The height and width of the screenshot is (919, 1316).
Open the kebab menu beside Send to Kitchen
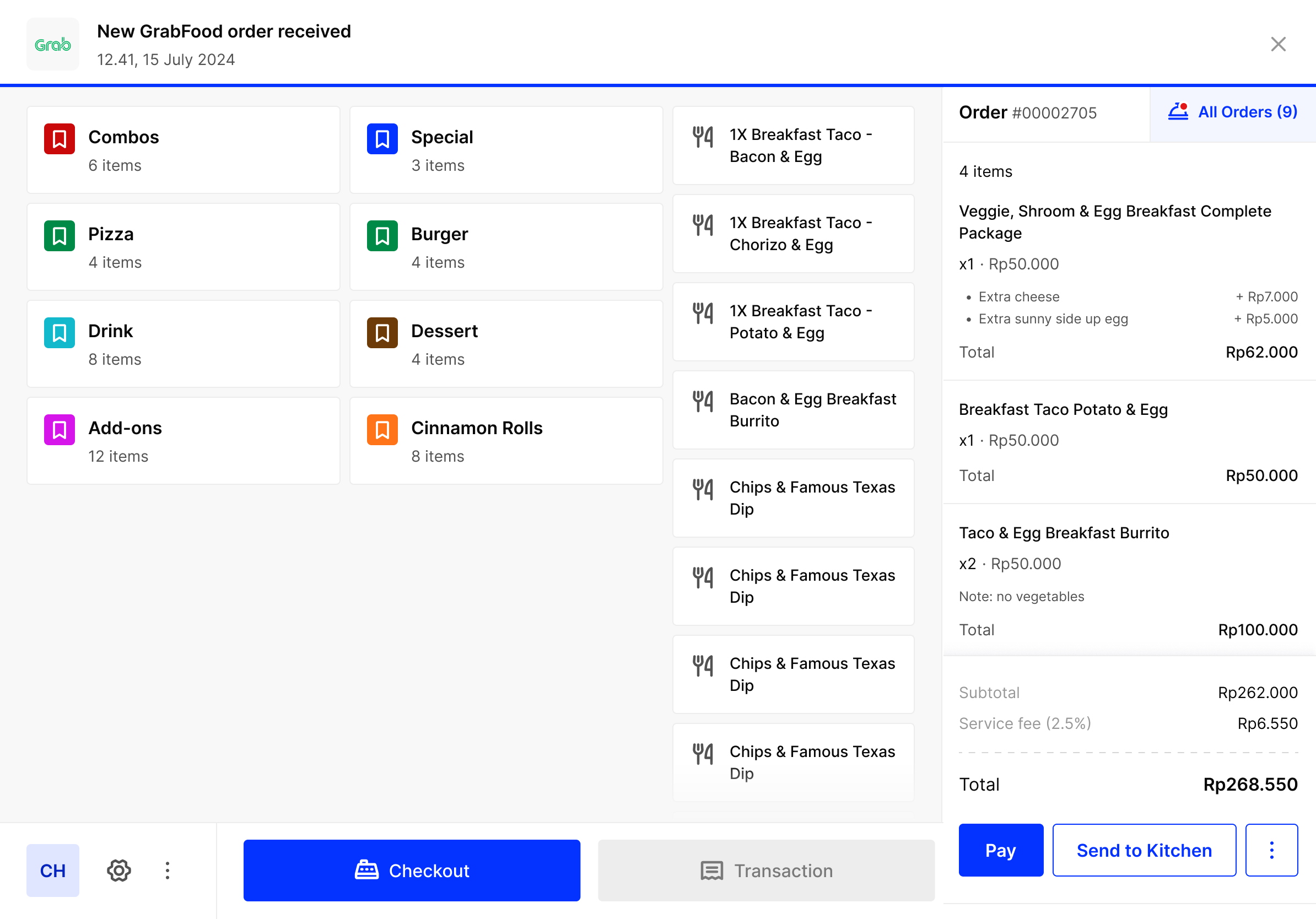pos(1271,850)
